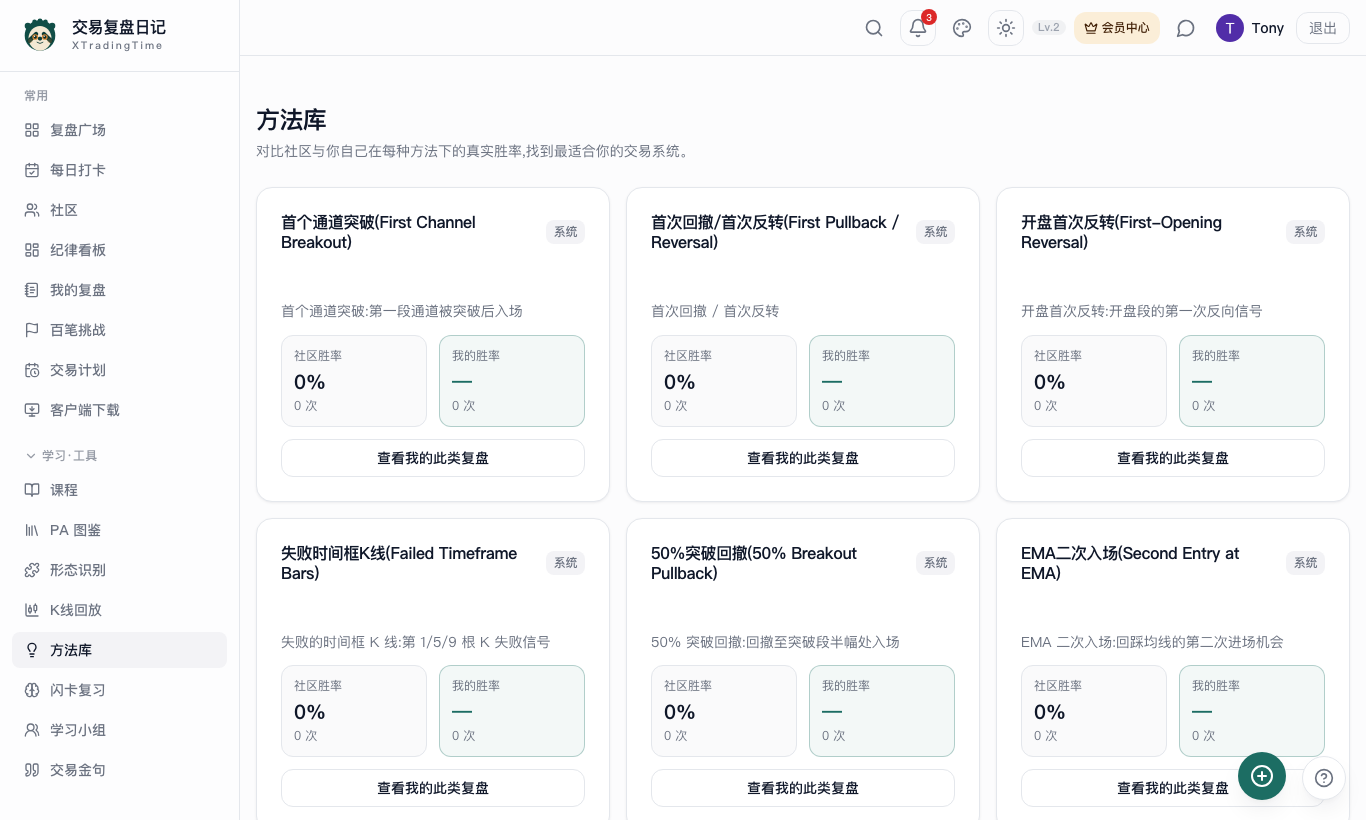1366x820 pixels.
Task: Toggle light/dark mode sun icon
Action: pos(1006,28)
